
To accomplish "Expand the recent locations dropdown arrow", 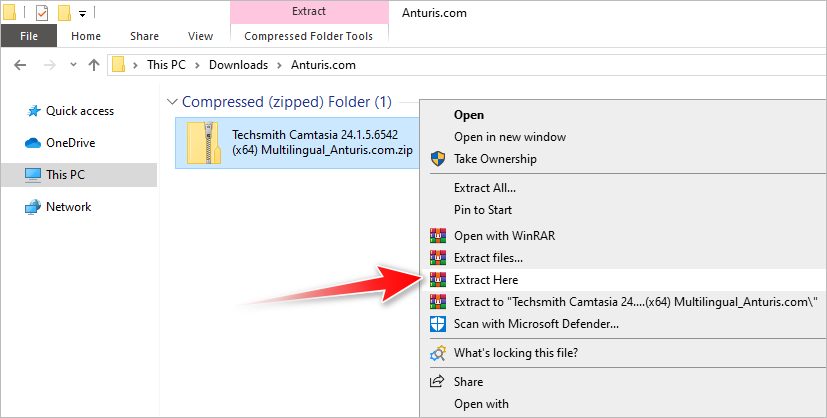I will (x=72, y=65).
